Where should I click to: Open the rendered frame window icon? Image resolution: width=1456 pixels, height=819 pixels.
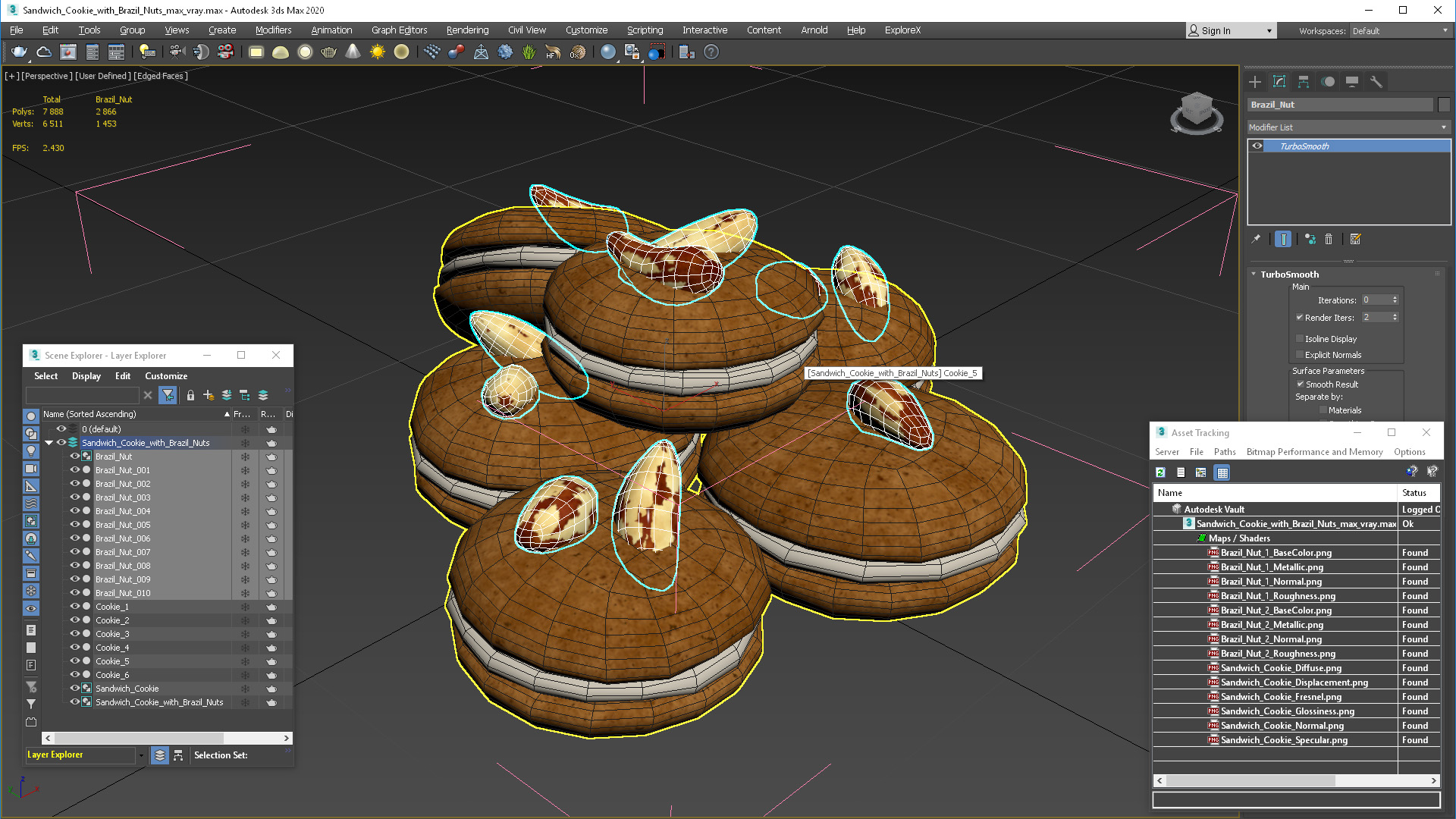pos(68,52)
